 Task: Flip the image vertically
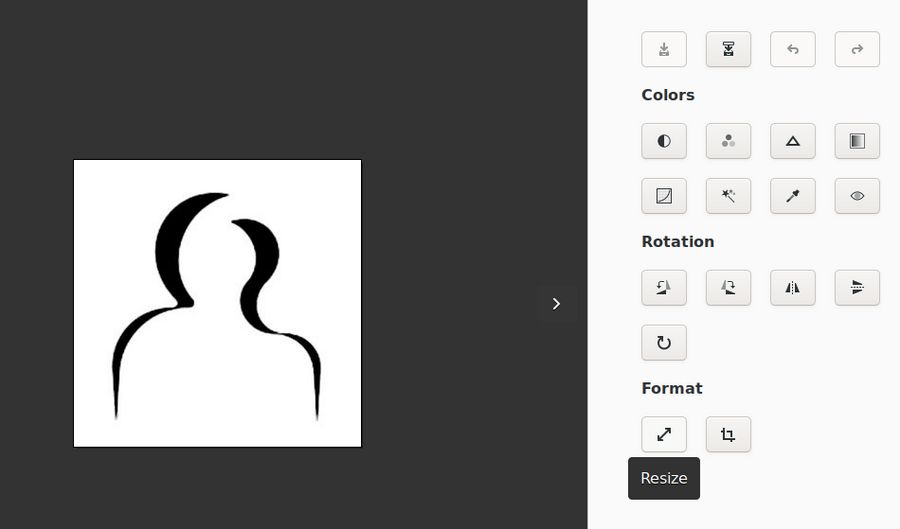click(x=857, y=288)
